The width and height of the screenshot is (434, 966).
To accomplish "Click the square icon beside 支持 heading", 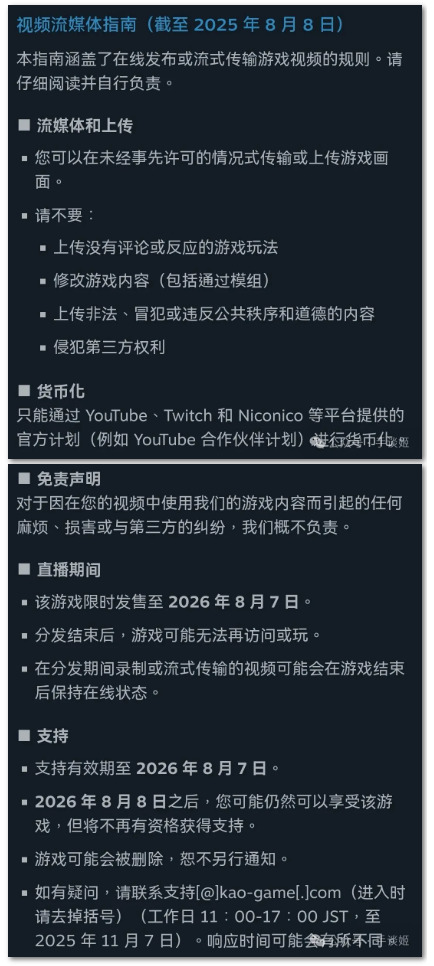I will pos(24,736).
